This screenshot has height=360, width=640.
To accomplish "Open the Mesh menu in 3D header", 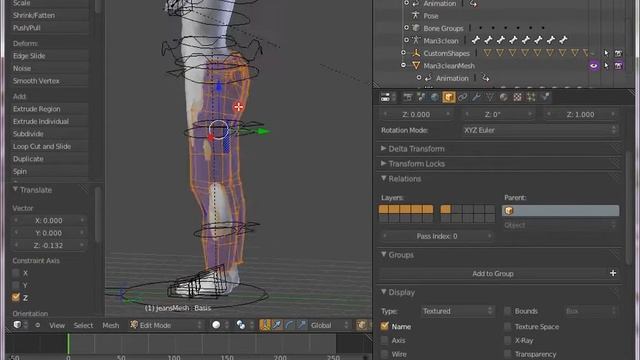I will 111,325.
